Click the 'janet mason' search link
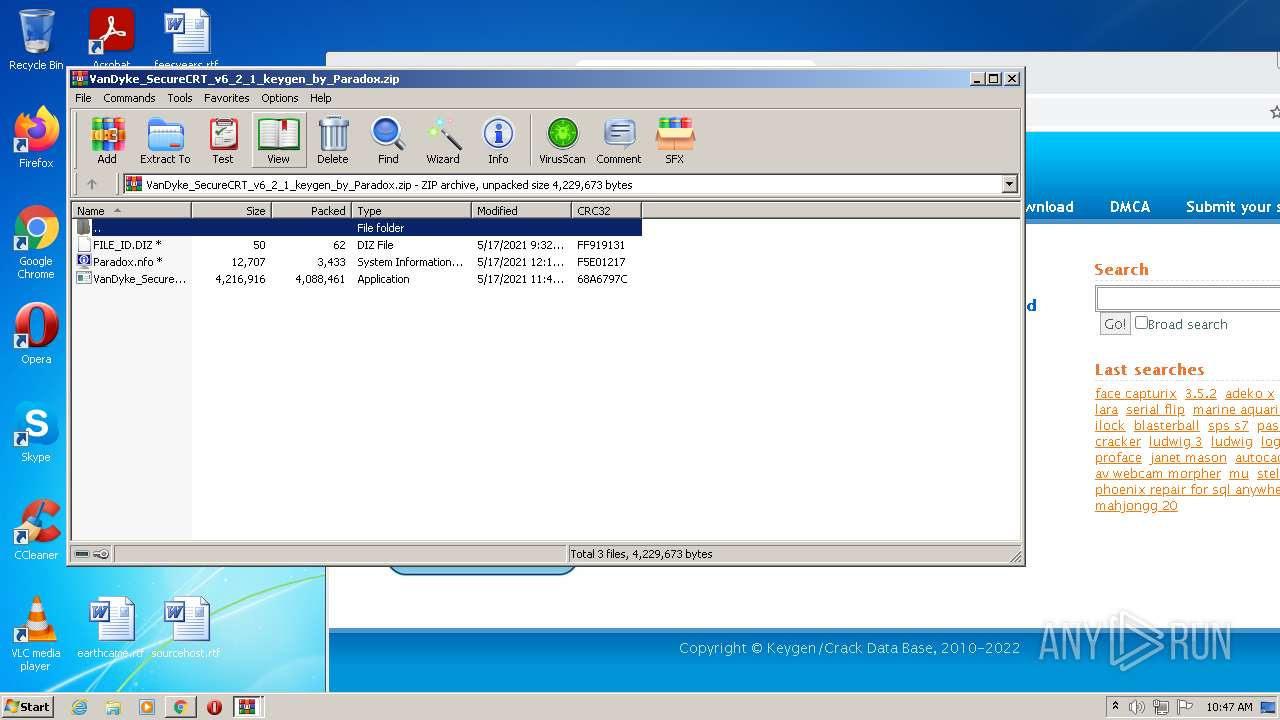 [x=1188, y=457]
